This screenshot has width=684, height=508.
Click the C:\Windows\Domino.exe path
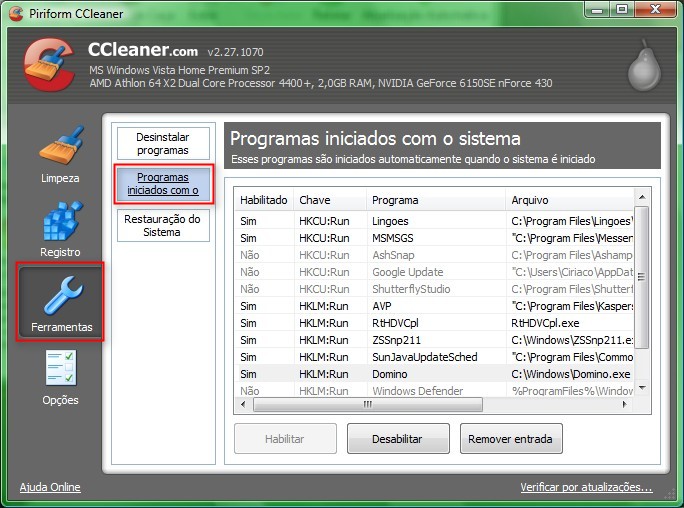click(571, 374)
